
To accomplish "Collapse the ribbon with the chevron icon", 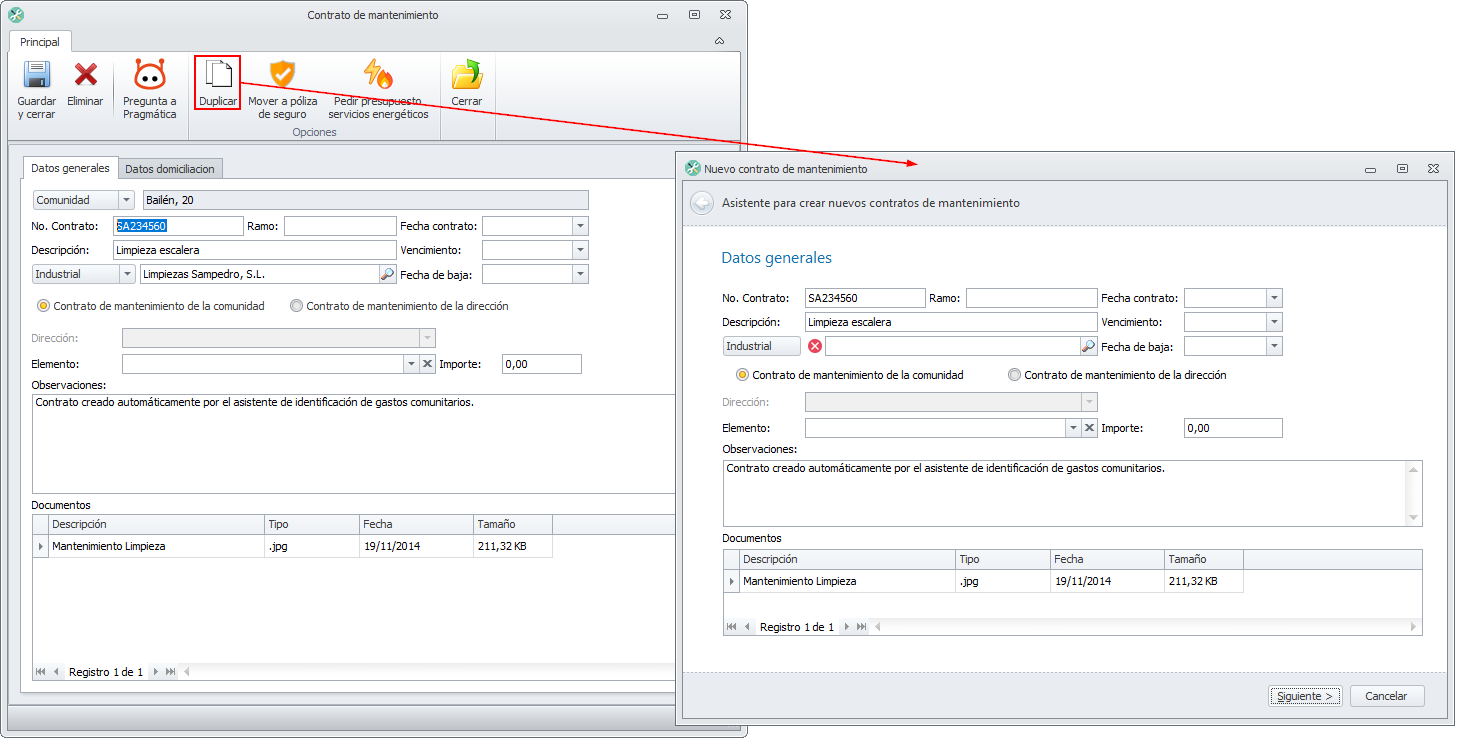I will (720, 41).
